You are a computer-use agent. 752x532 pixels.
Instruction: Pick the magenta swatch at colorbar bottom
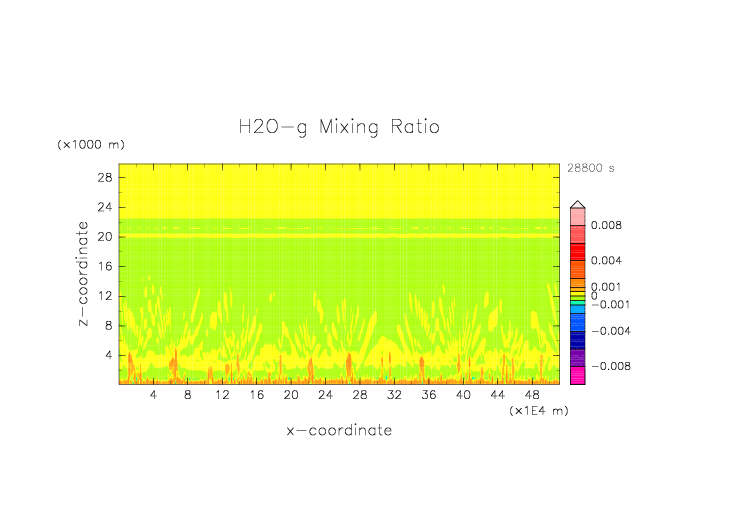coord(577,376)
